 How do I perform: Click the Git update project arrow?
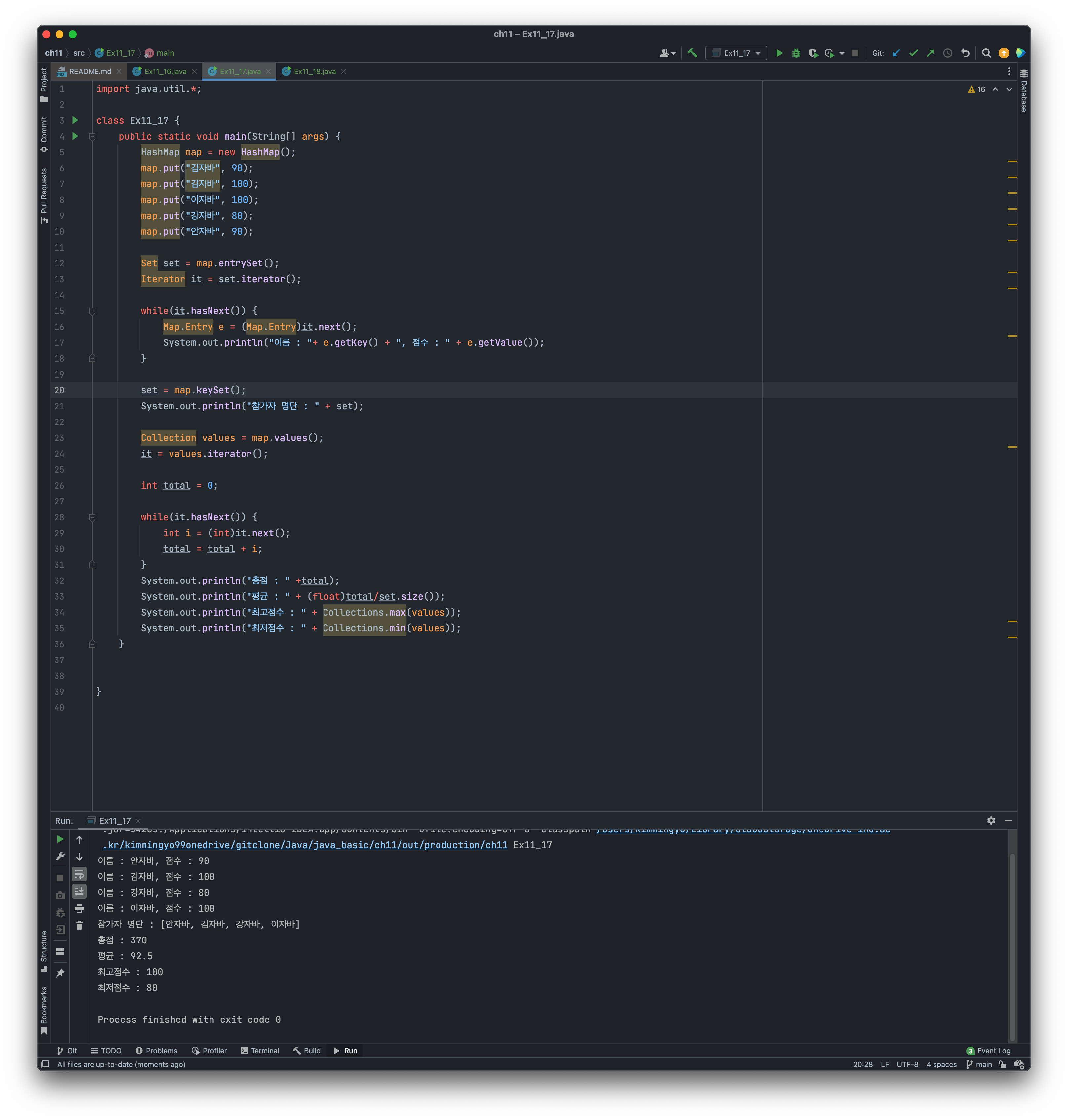[896, 53]
